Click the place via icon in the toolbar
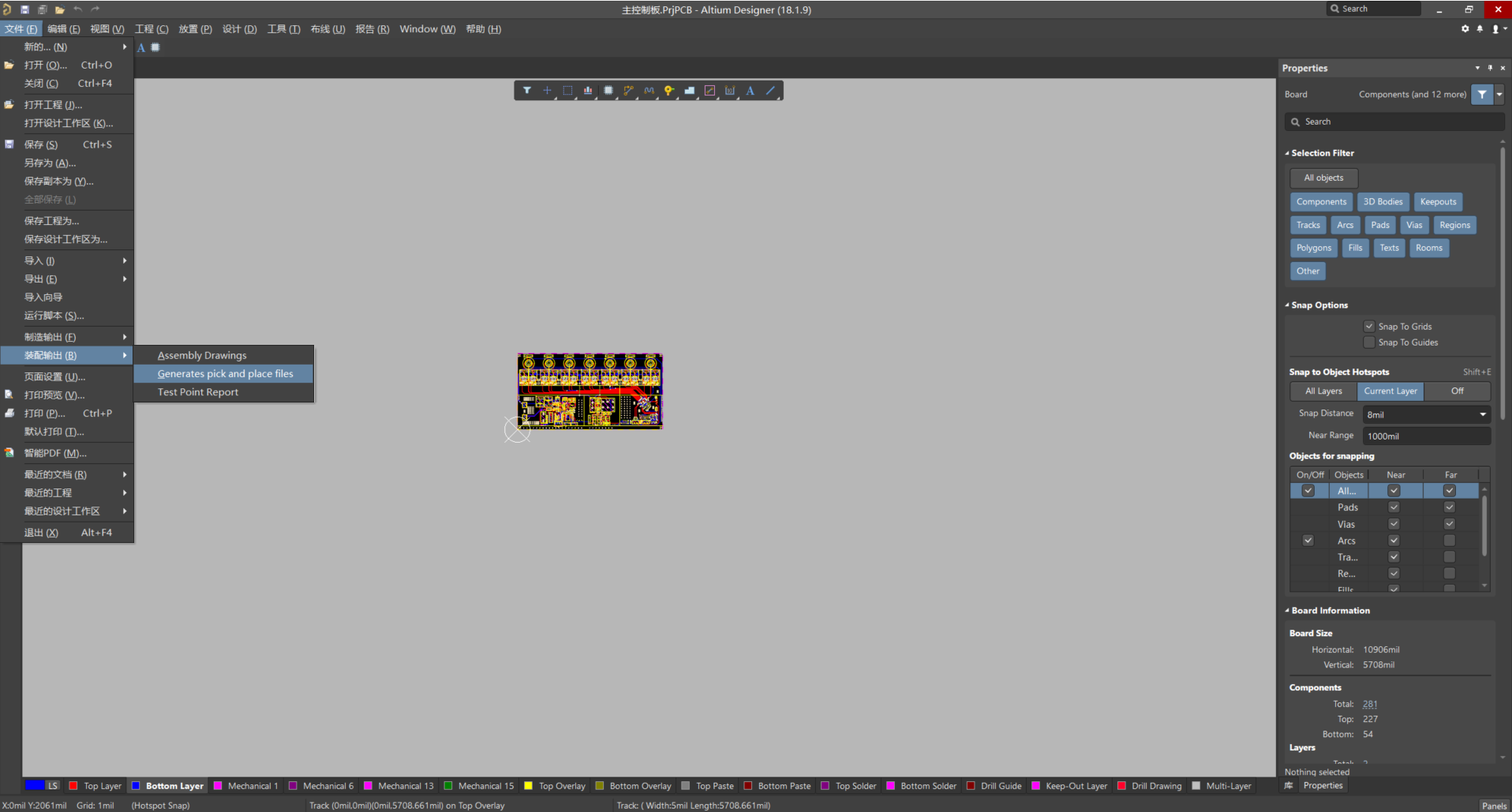1512x812 pixels. 669,91
